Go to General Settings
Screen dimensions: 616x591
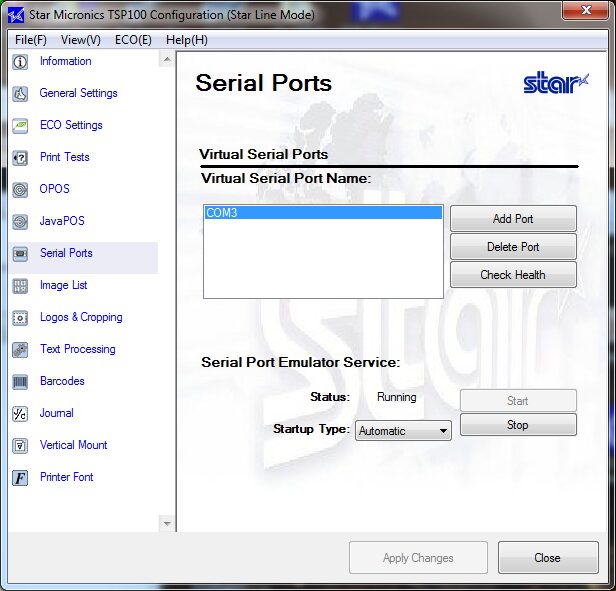pos(79,93)
